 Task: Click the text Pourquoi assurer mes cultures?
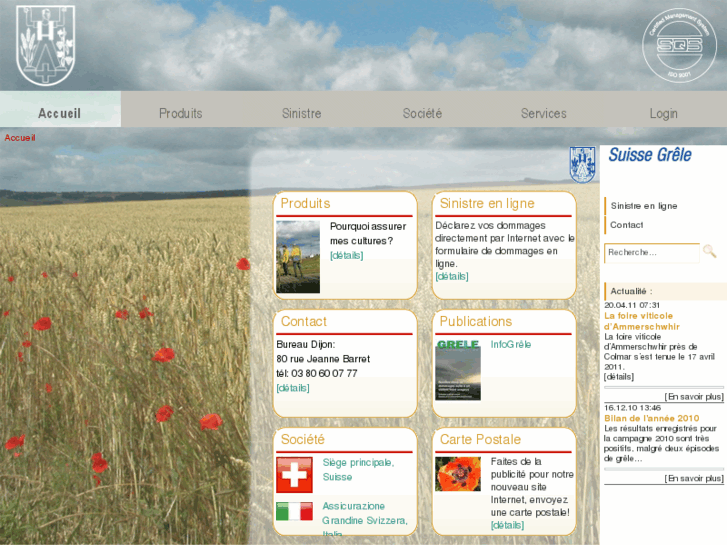click(x=368, y=234)
